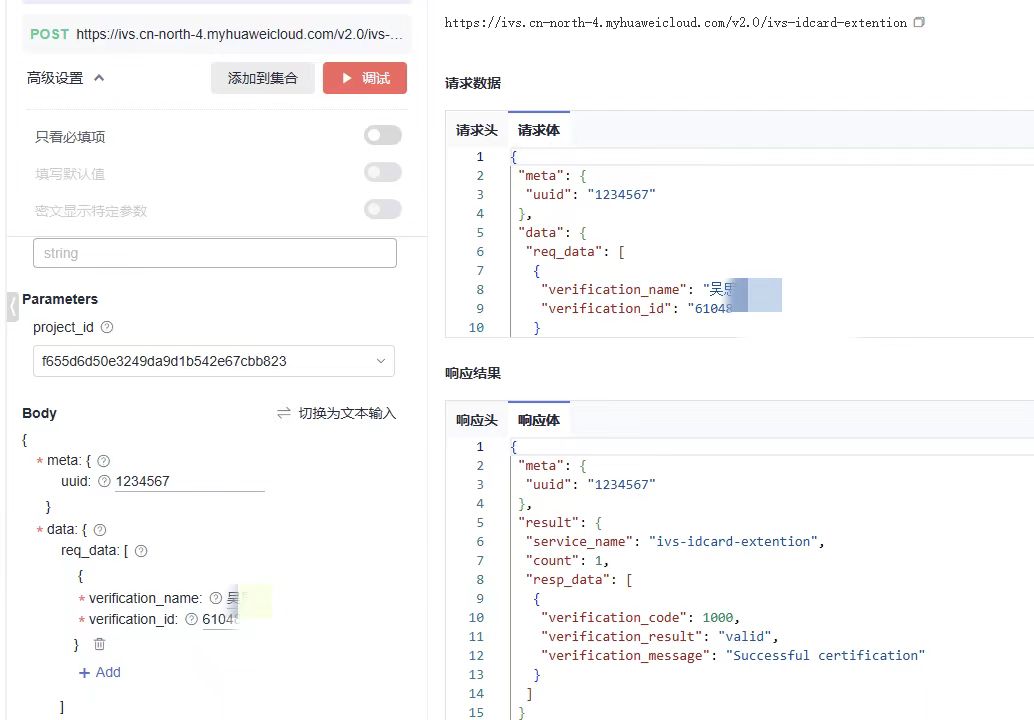Click the POST request URL text

click(x=239, y=34)
